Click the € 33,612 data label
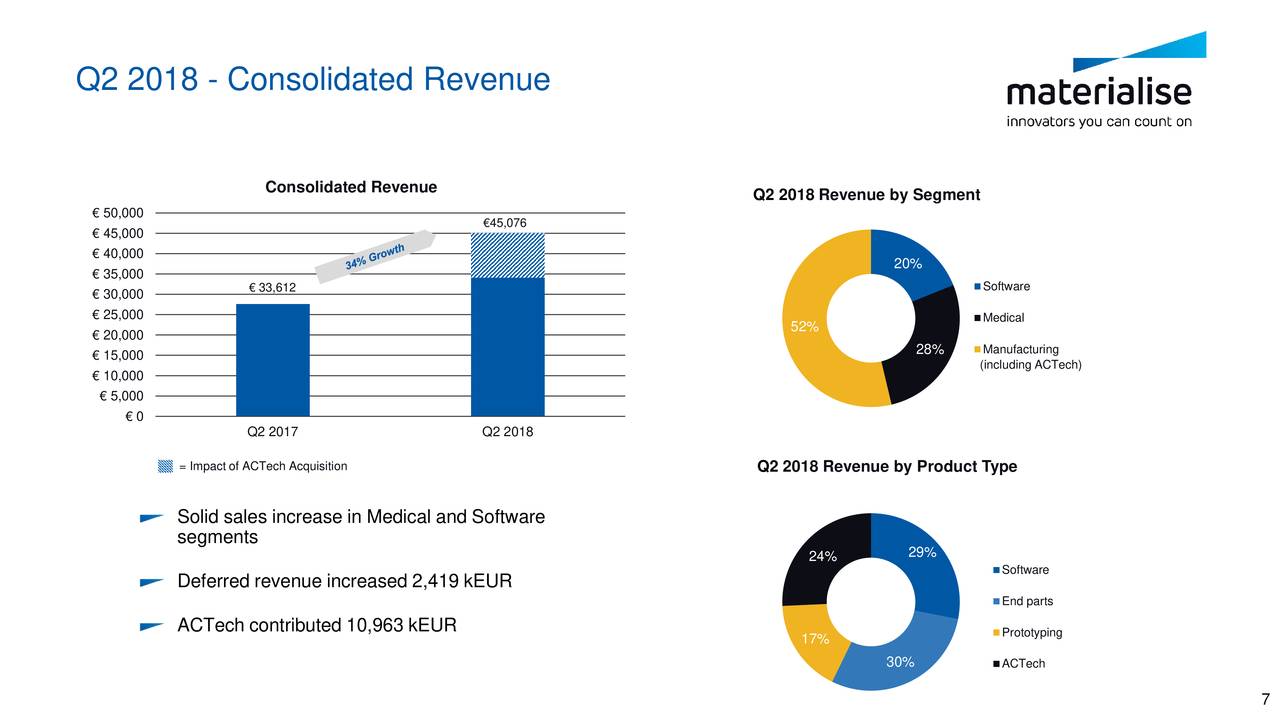Viewport: 1280px width, 720px height. (x=272, y=289)
